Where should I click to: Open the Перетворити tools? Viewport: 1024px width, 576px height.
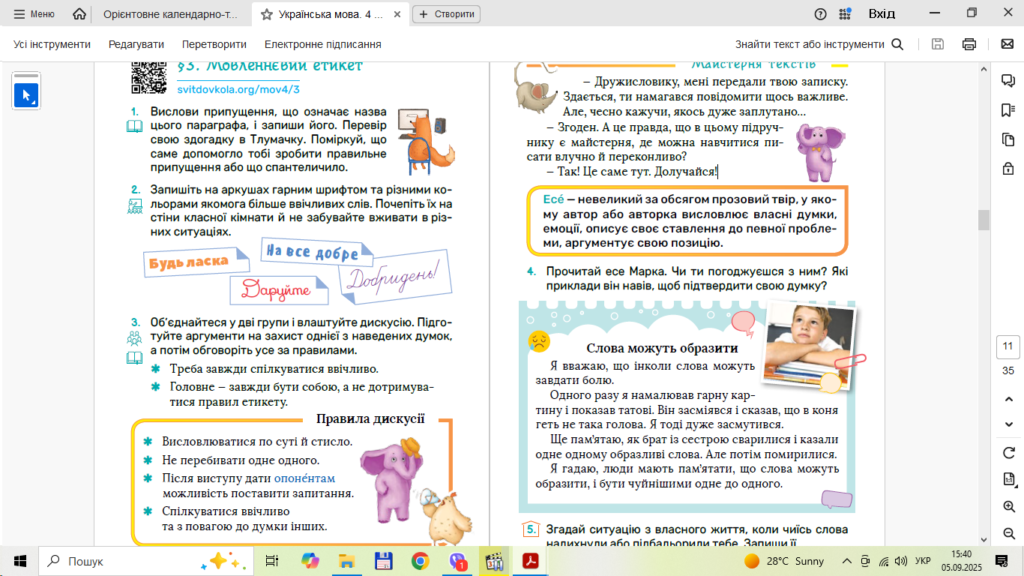[214, 44]
